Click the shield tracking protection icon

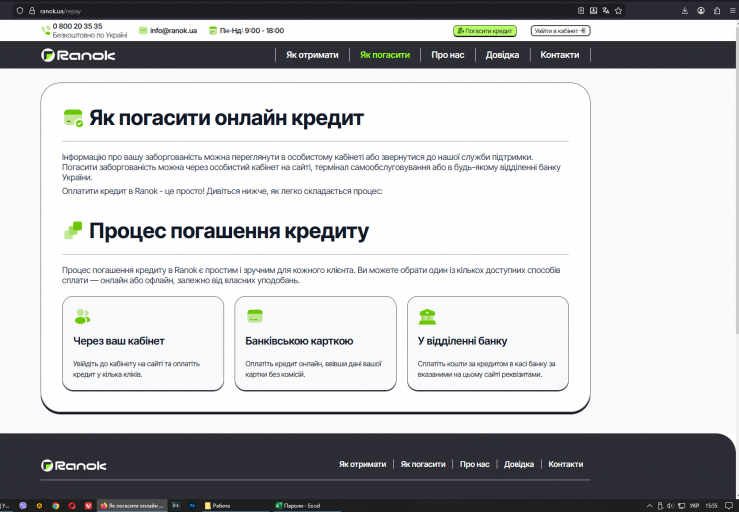[x=20, y=10]
